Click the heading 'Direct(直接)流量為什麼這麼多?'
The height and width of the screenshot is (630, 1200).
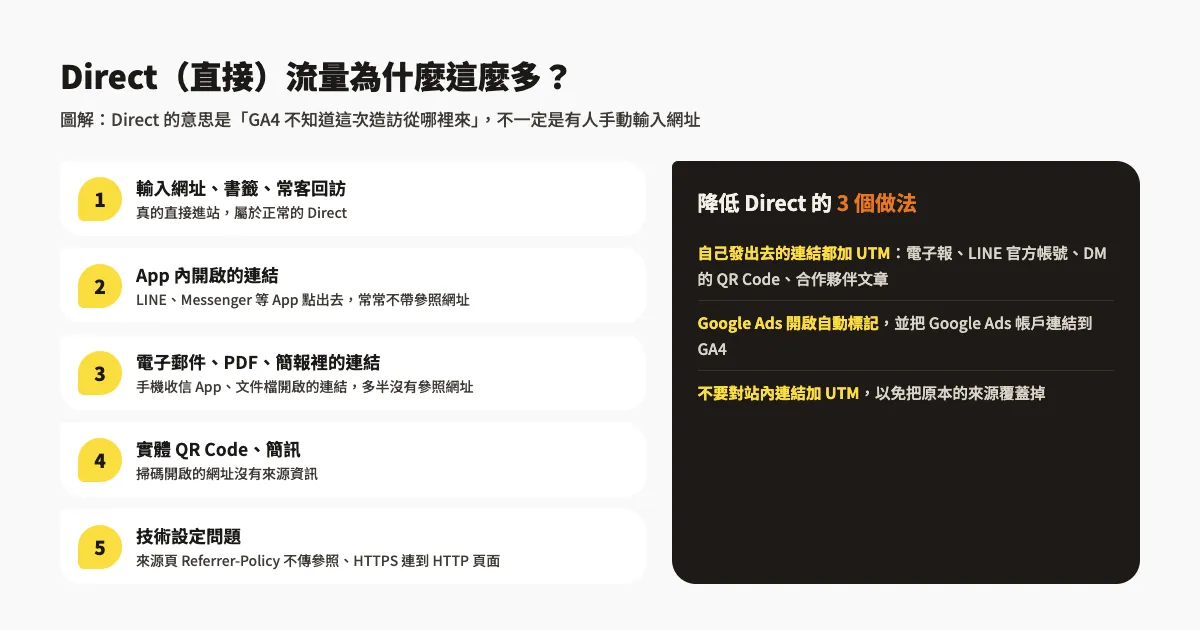315,77
